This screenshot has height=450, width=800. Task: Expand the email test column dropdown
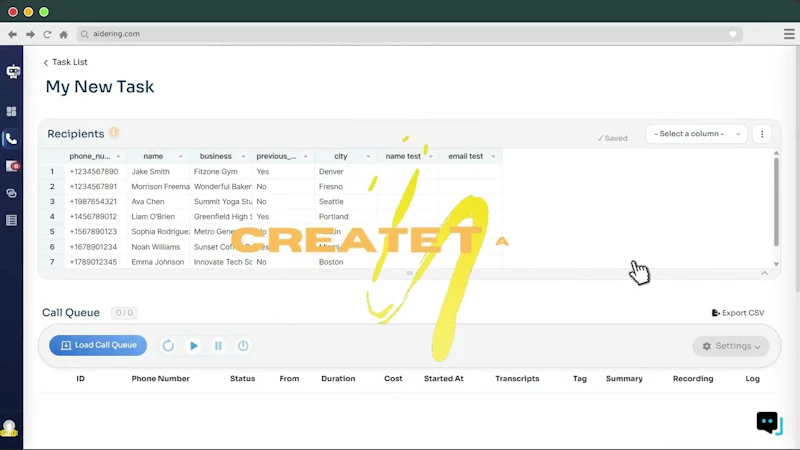pos(493,157)
